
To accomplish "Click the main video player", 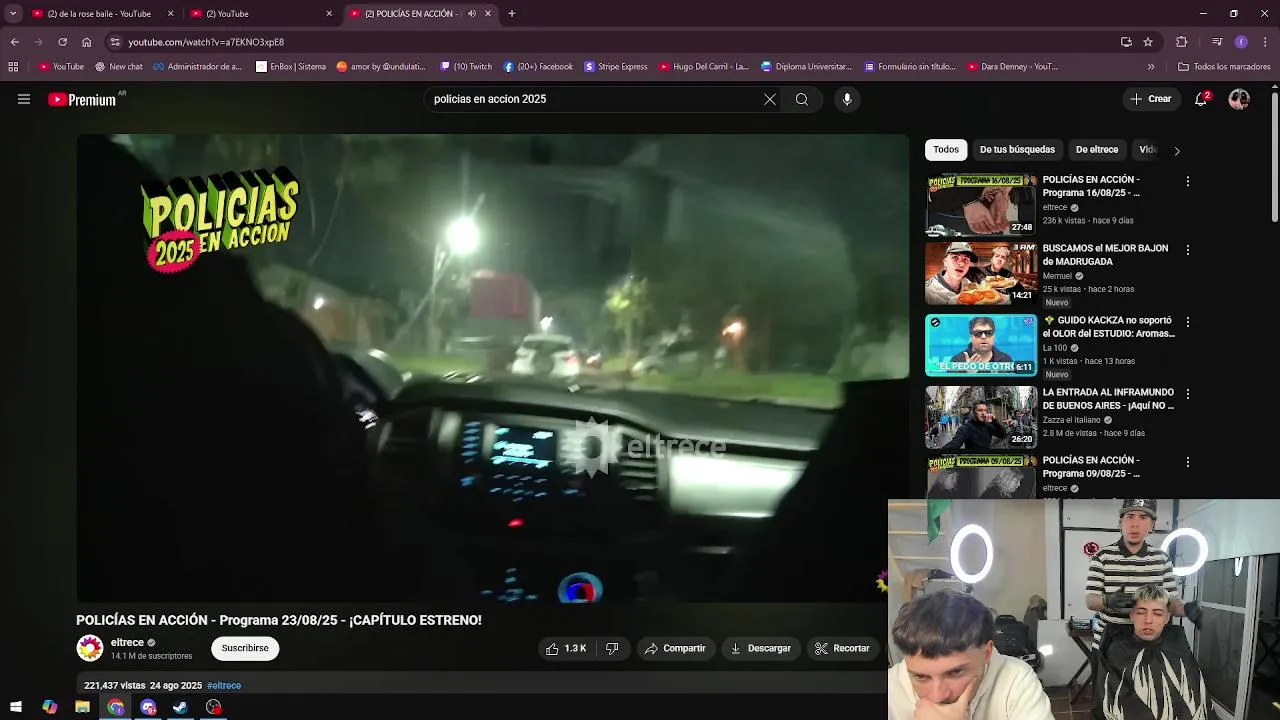I will click(x=492, y=368).
